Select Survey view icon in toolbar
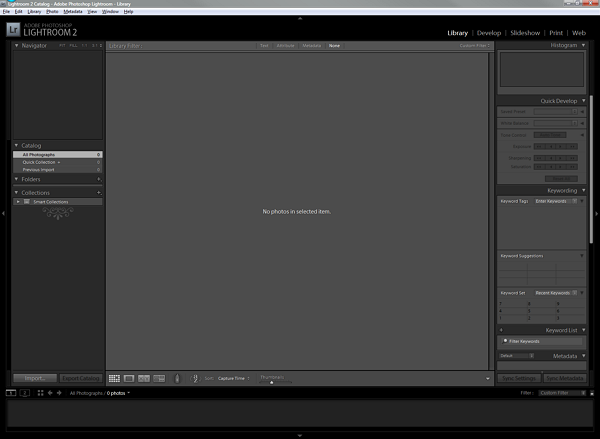Screen dimensions: 600x439 pyautogui.click(x=159, y=378)
